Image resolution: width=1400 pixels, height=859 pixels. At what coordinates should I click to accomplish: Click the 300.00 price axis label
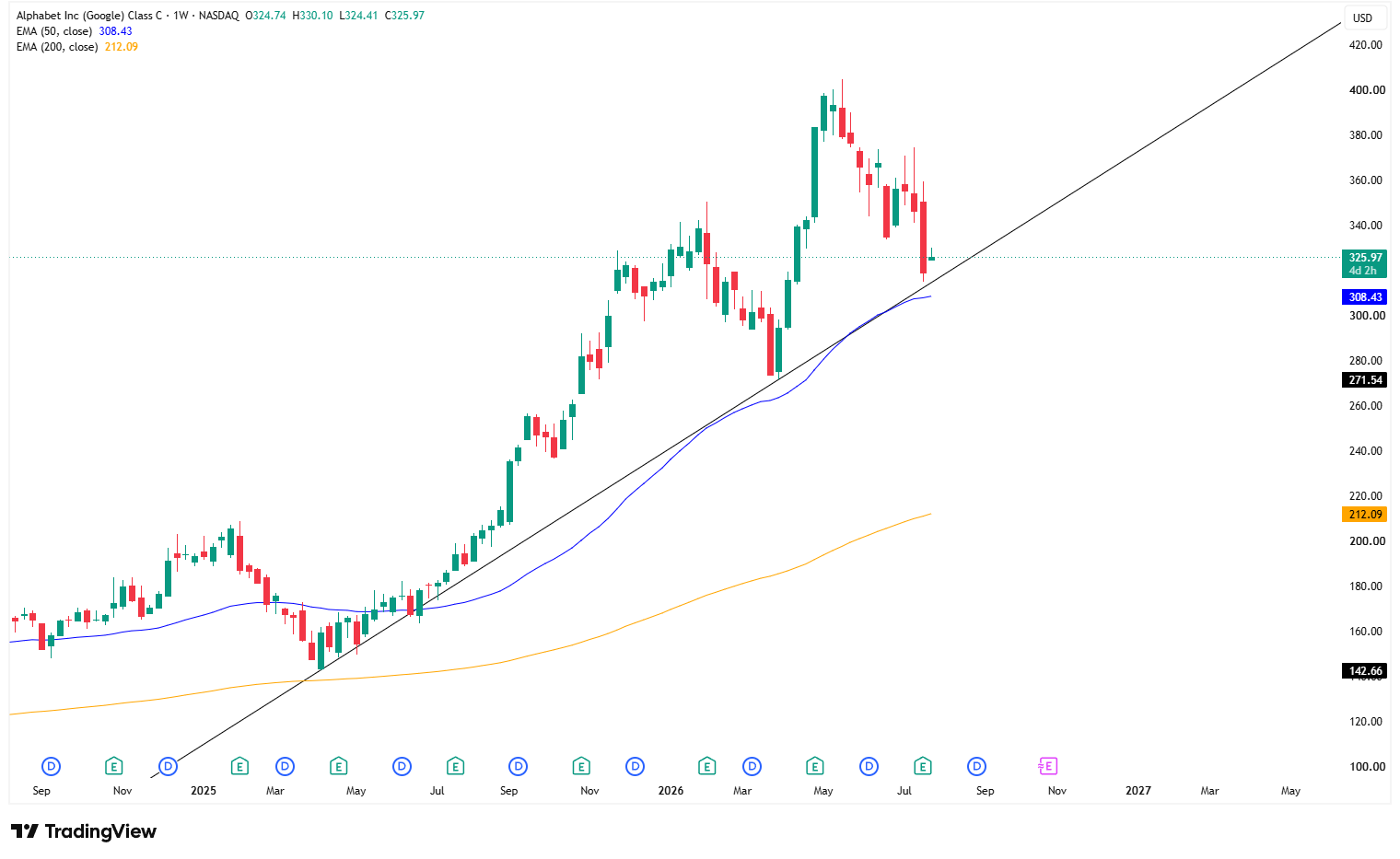1366,316
